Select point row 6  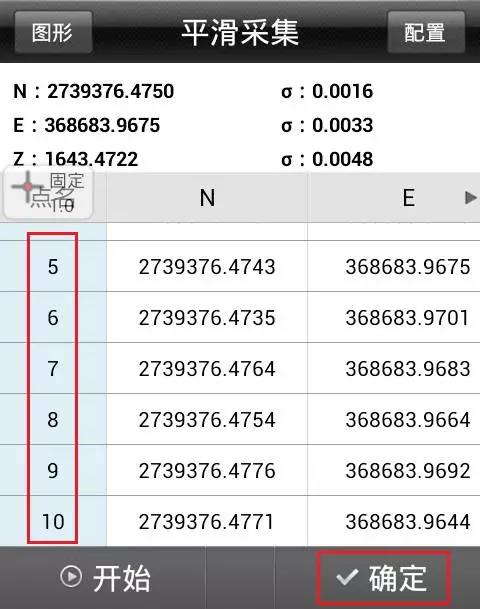pos(240,317)
